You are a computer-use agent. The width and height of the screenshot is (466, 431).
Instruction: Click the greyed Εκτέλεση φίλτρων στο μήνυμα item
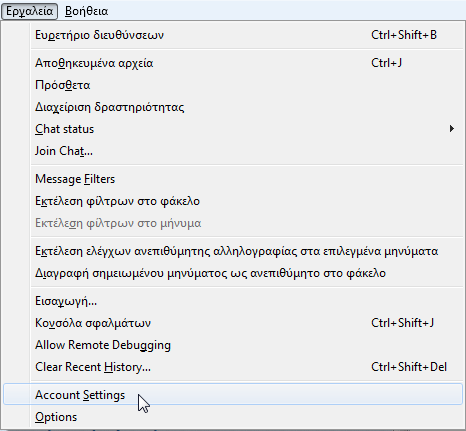[233, 223]
